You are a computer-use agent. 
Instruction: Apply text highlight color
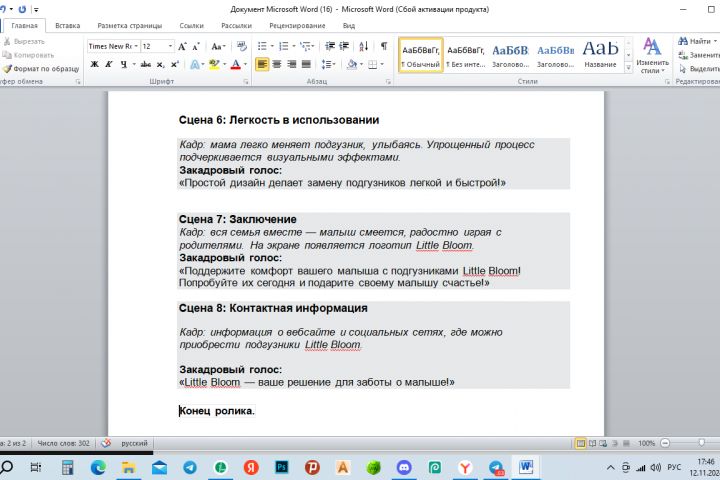coord(214,64)
